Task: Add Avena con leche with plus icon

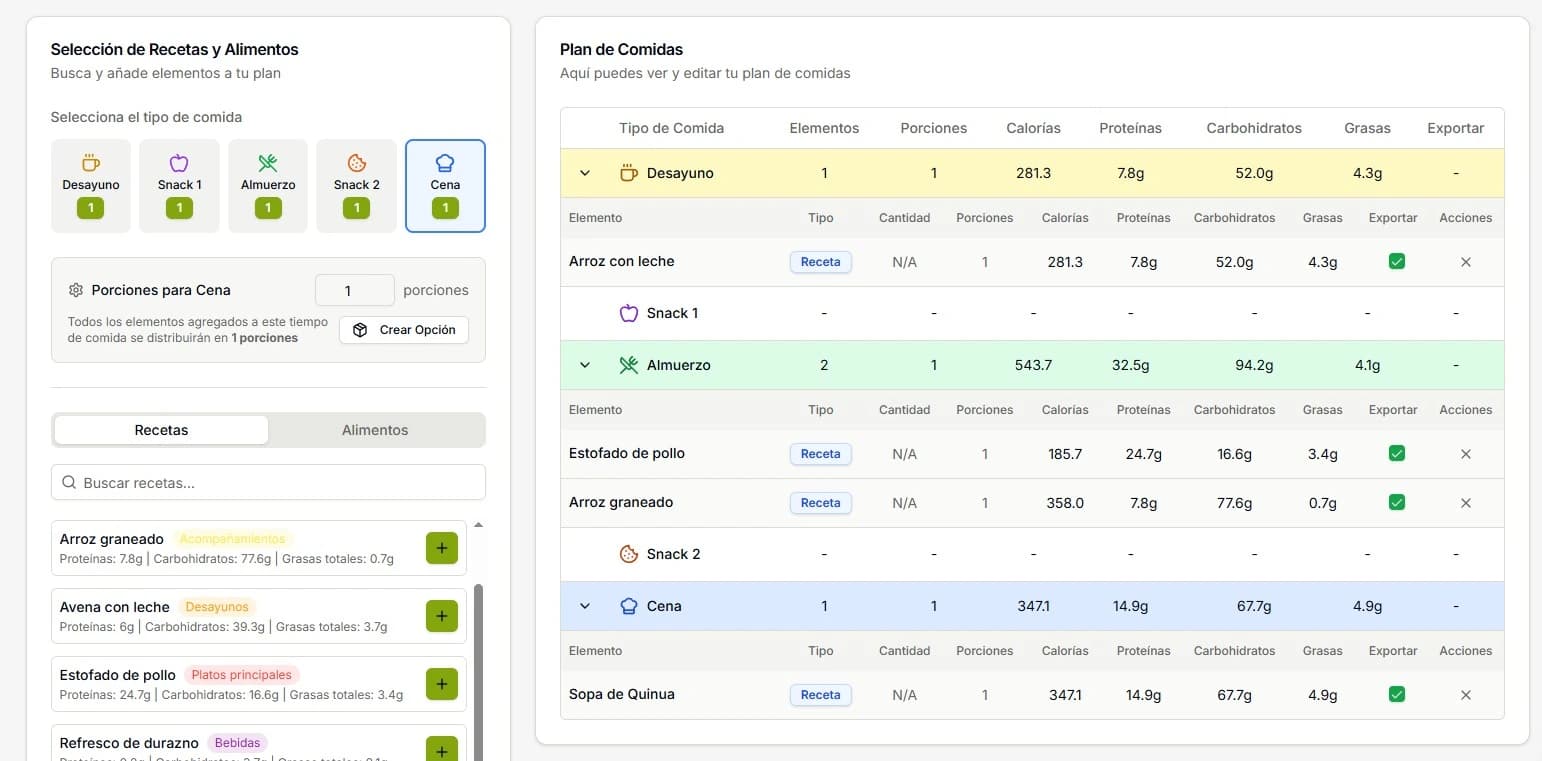Action: point(442,616)
